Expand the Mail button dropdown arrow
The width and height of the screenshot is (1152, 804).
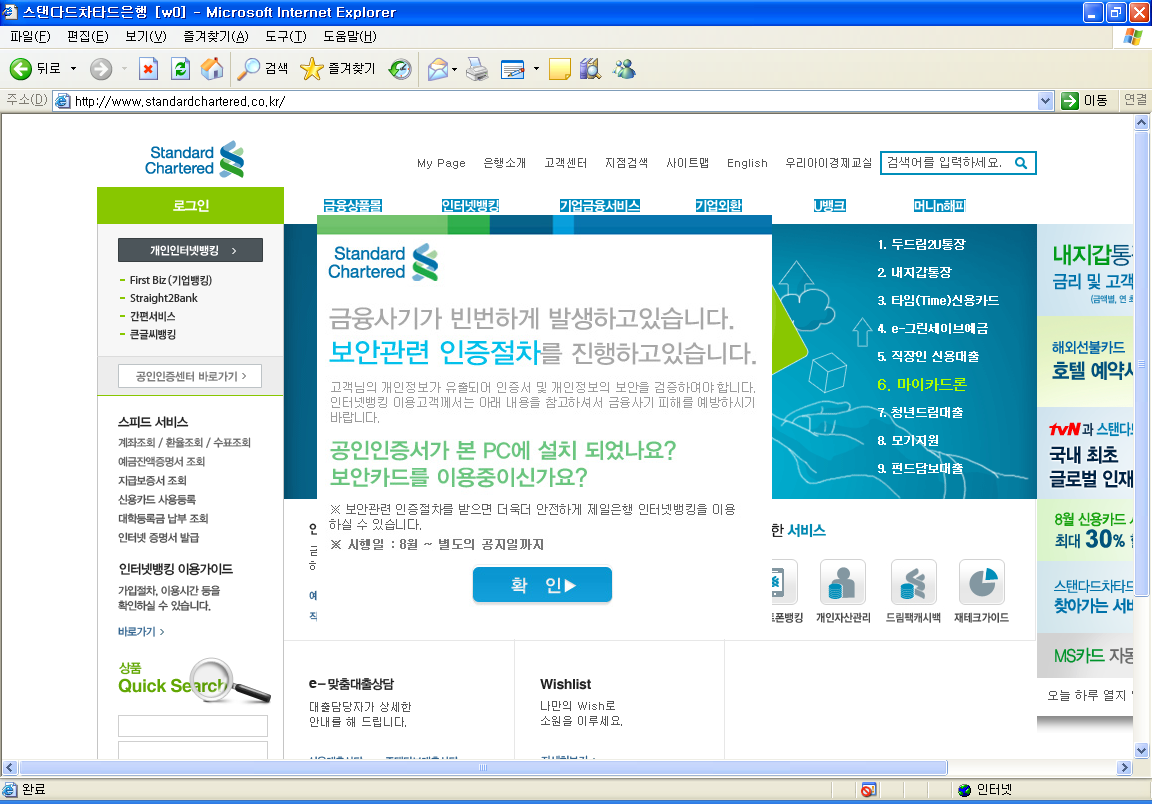tap(454, 69)
